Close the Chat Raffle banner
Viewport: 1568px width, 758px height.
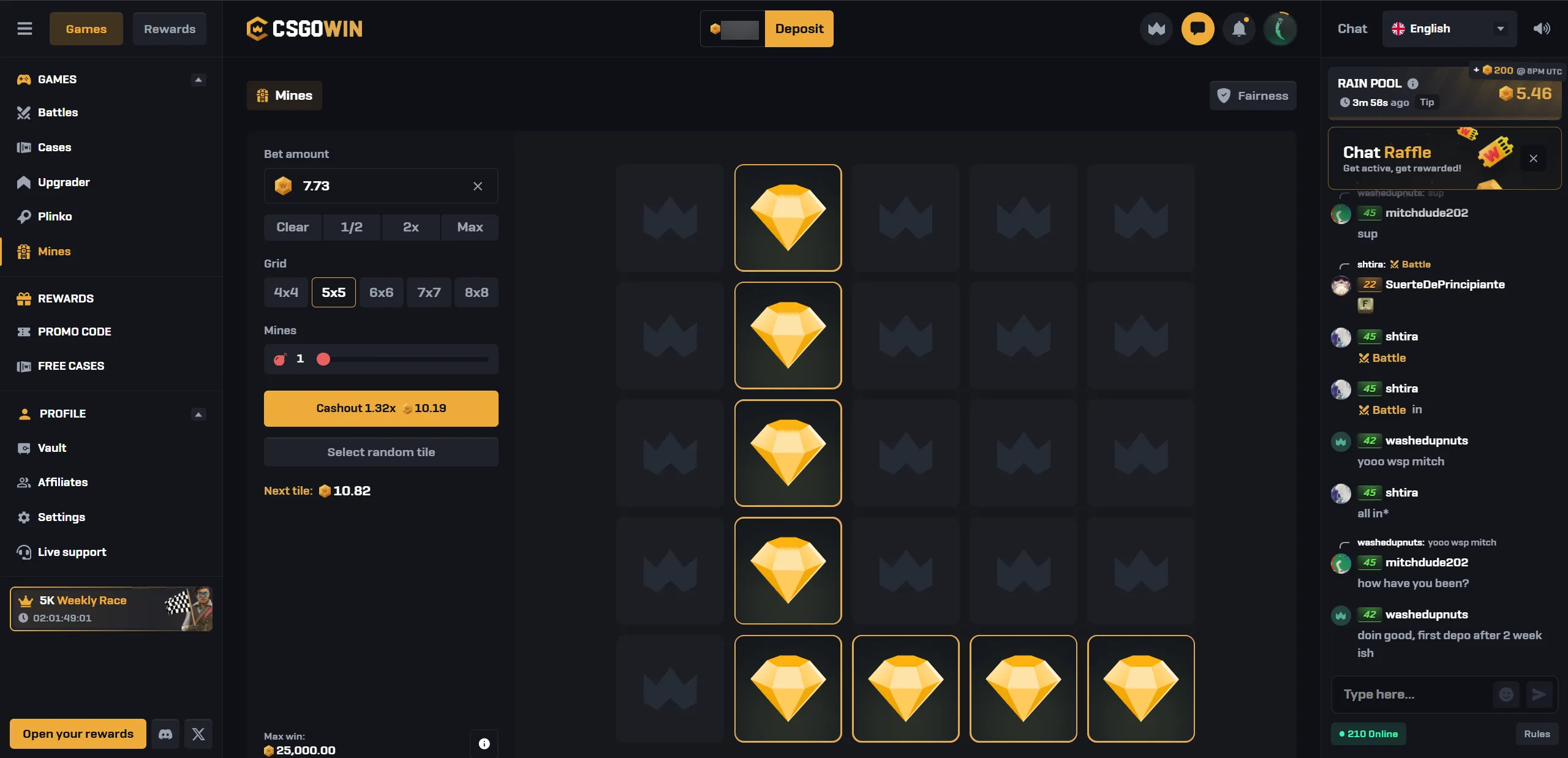coord(1533,159)
